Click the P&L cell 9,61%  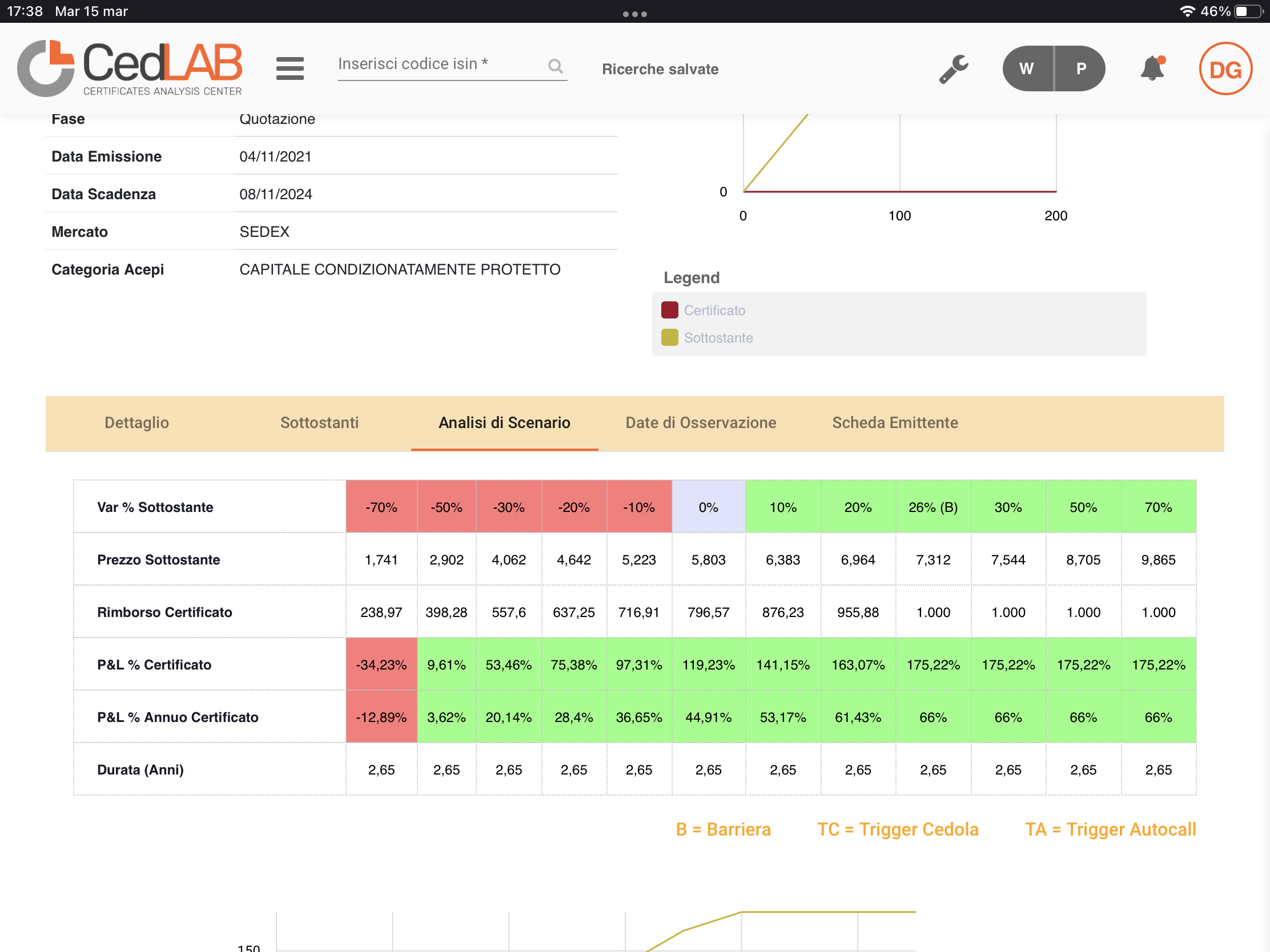[446, 665]
